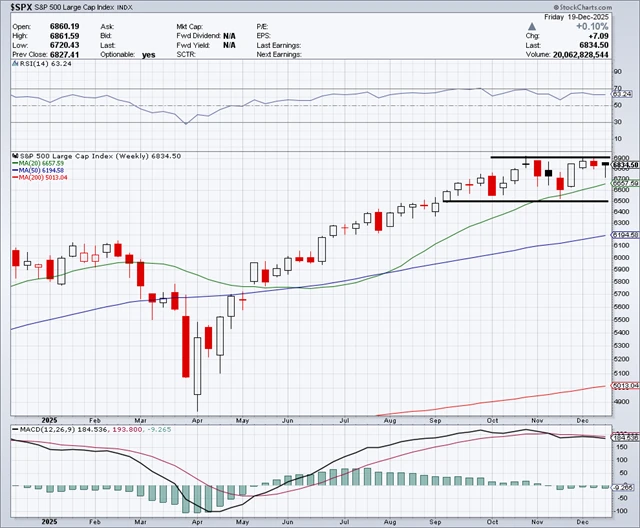Click the up-arrow change indicator triangle
Screen dimensions: 640x528
pyautogui.click(x=531, y=27)
